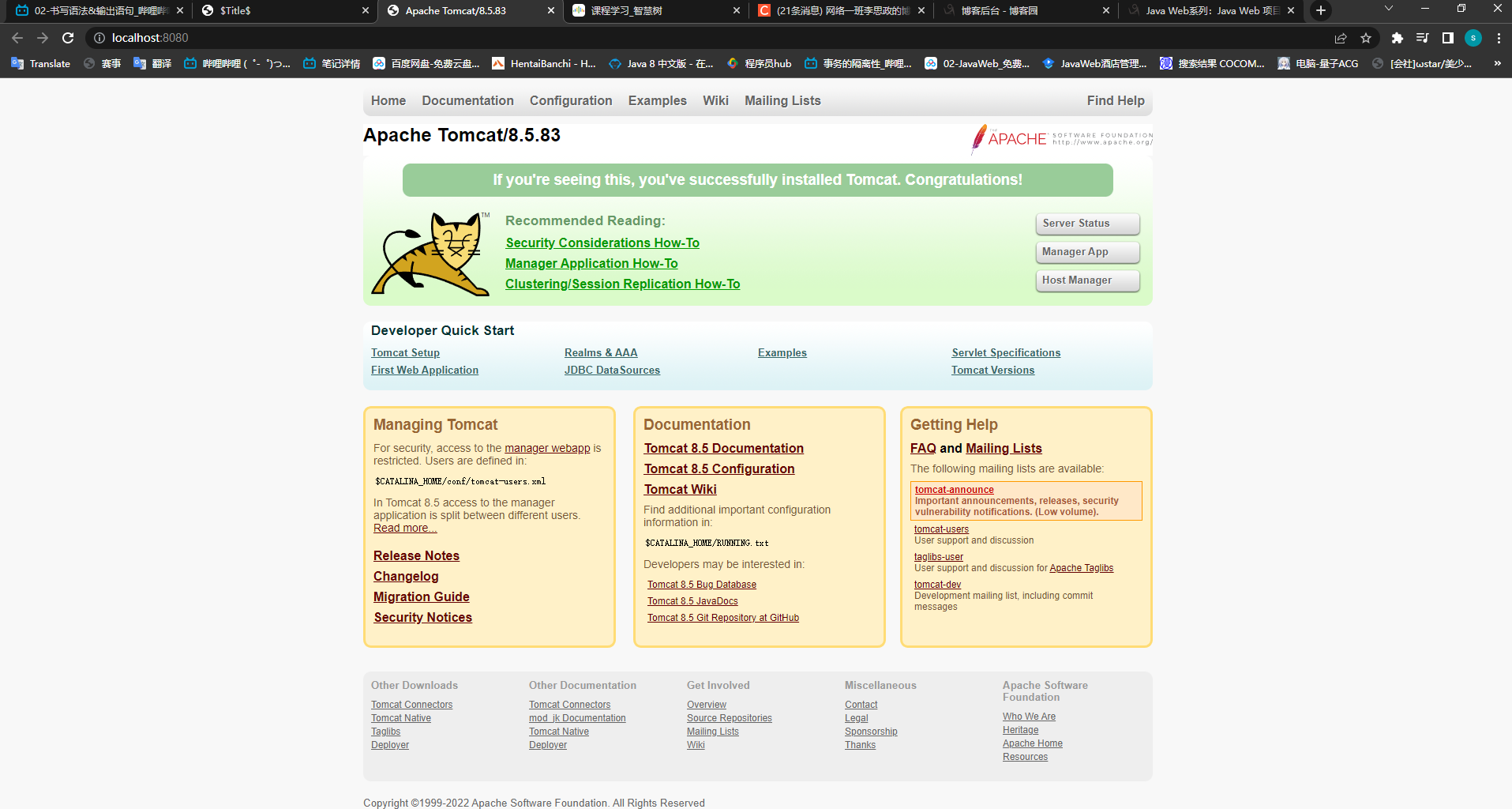Open Documentation in the top navigation
Screen dimensions: 1512x809
[467, 100]
